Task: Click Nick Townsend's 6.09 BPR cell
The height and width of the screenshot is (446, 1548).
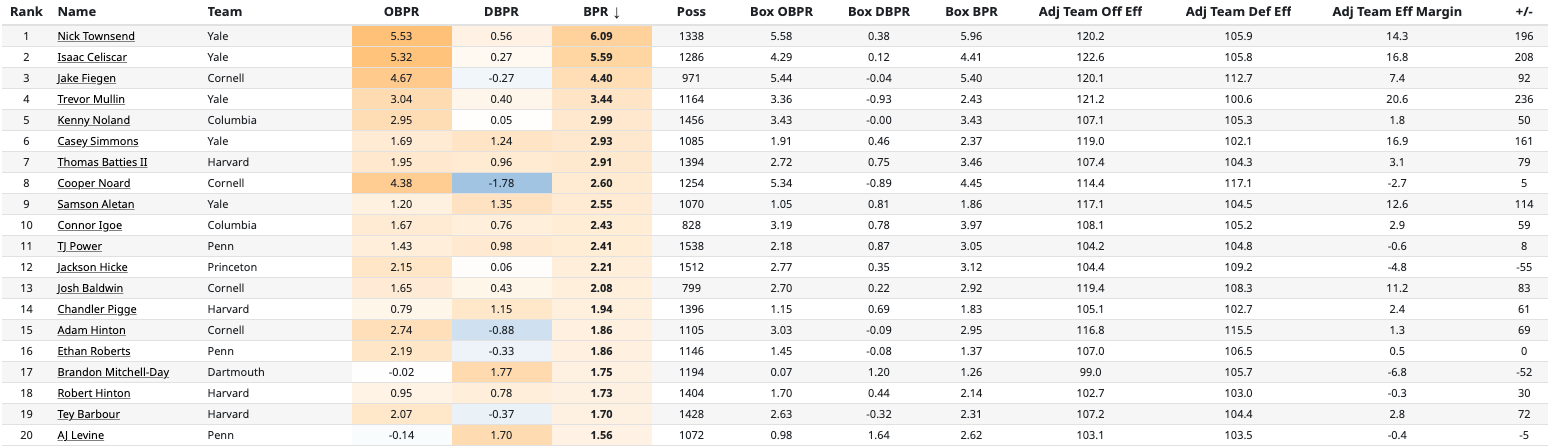Action: click(x=601, y=36)
